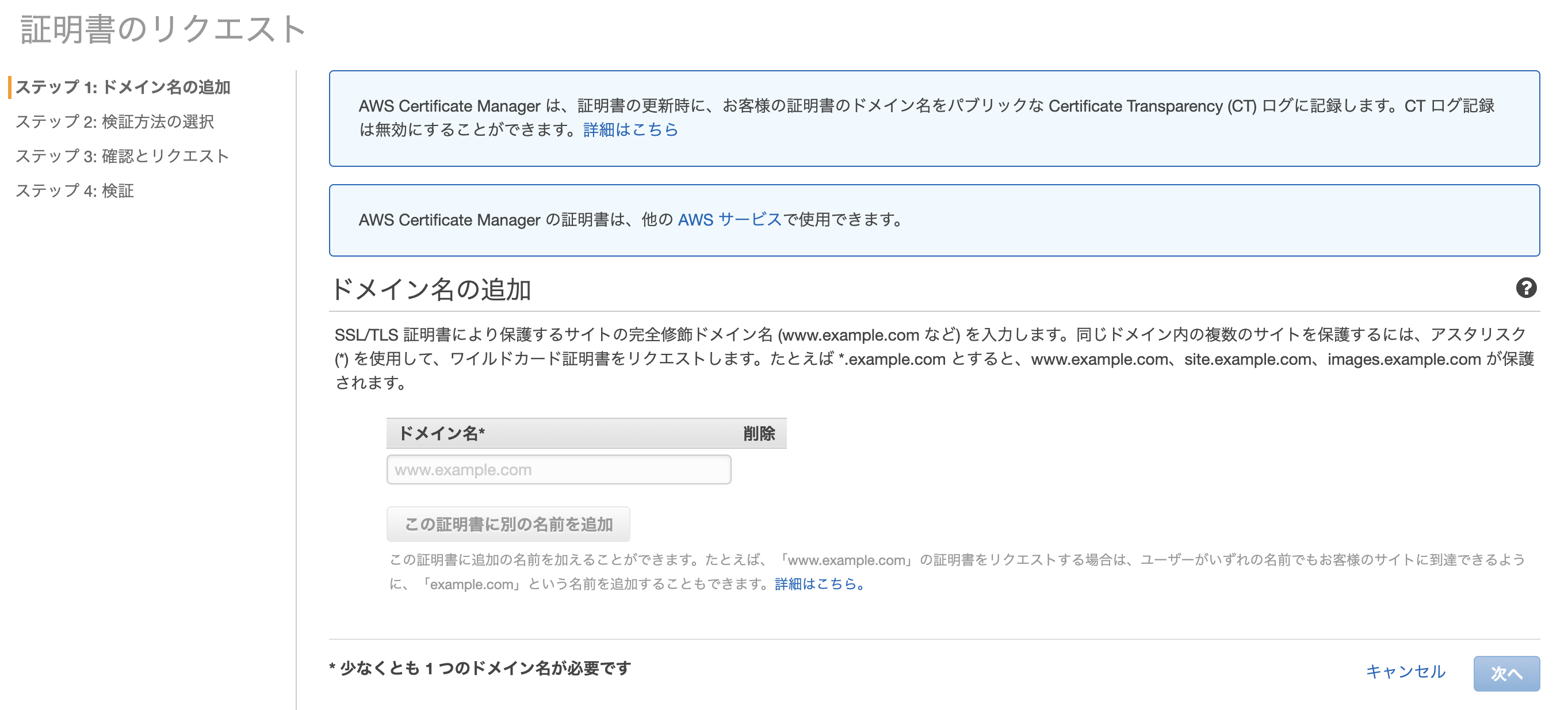
Task: Open 詳細はこちら link in CT log notice
Action: 630,129
